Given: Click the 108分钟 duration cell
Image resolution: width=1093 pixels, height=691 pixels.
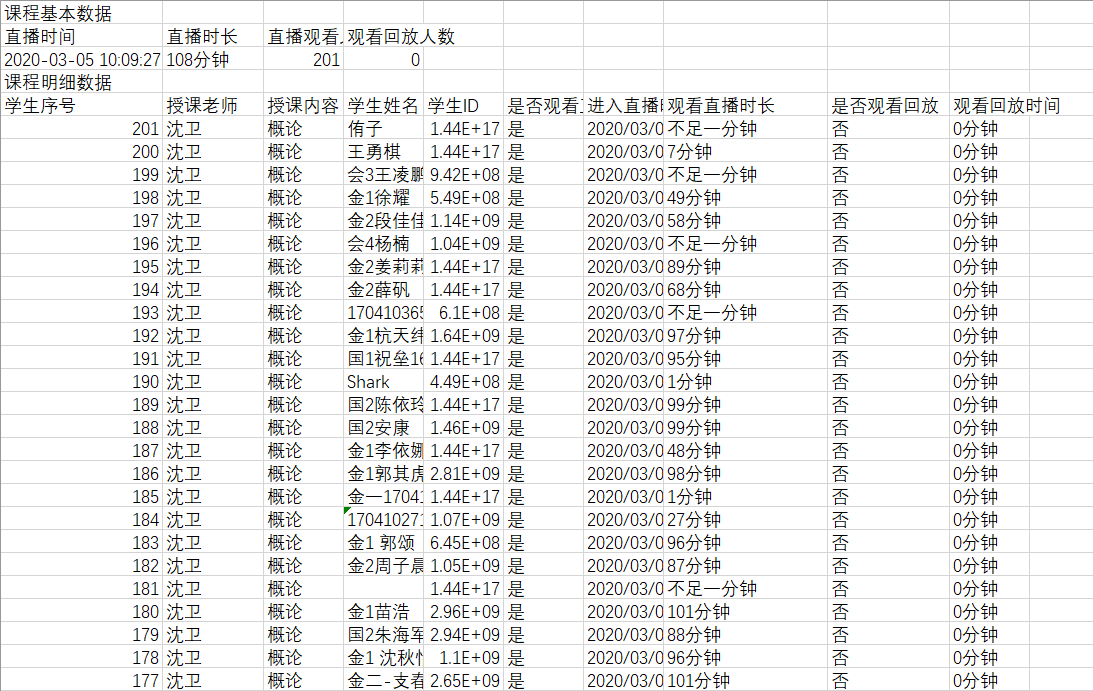Looking at the screenshot, I should click(198, 60).
